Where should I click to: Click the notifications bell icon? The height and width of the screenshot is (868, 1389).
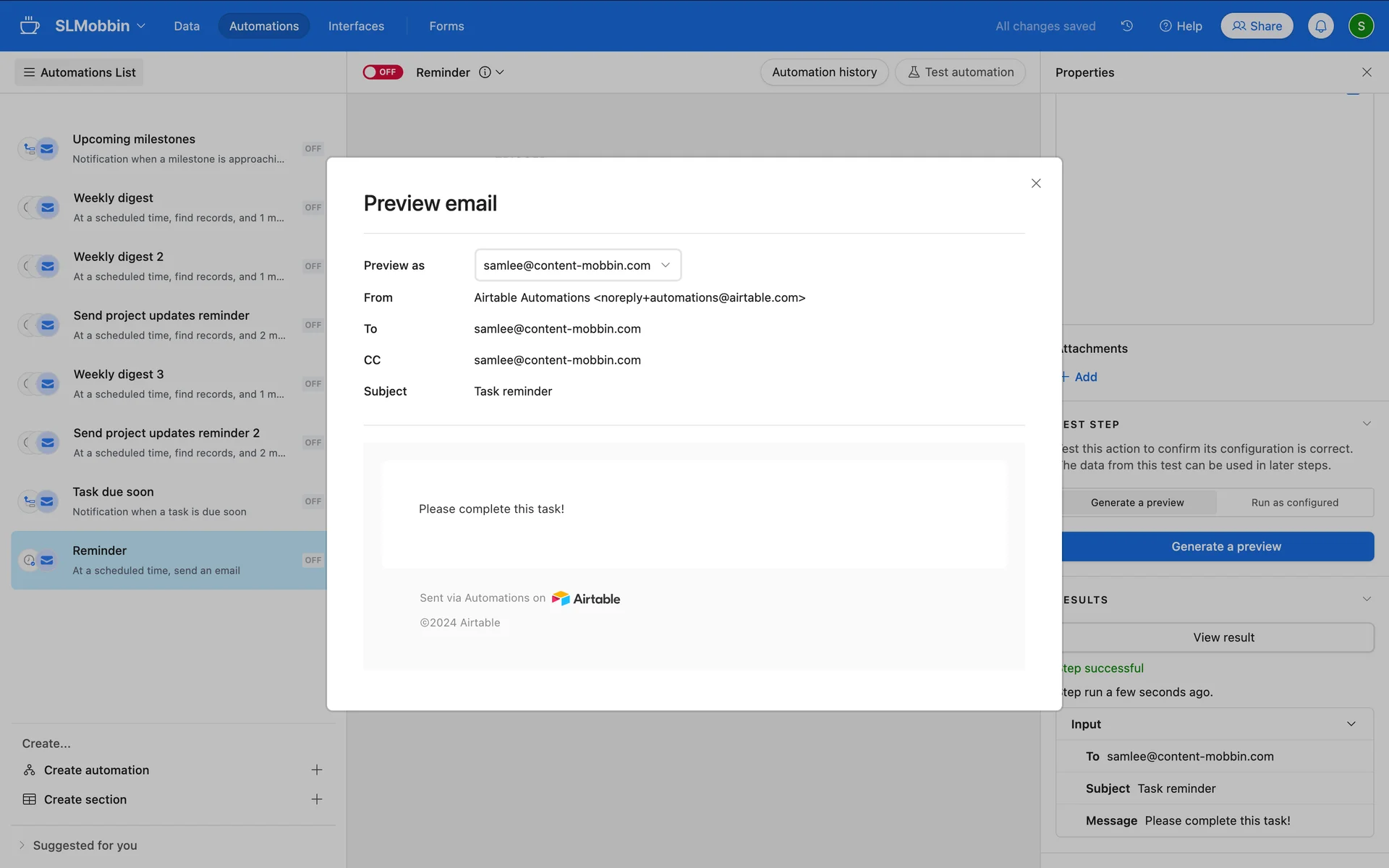point(1320,26)
